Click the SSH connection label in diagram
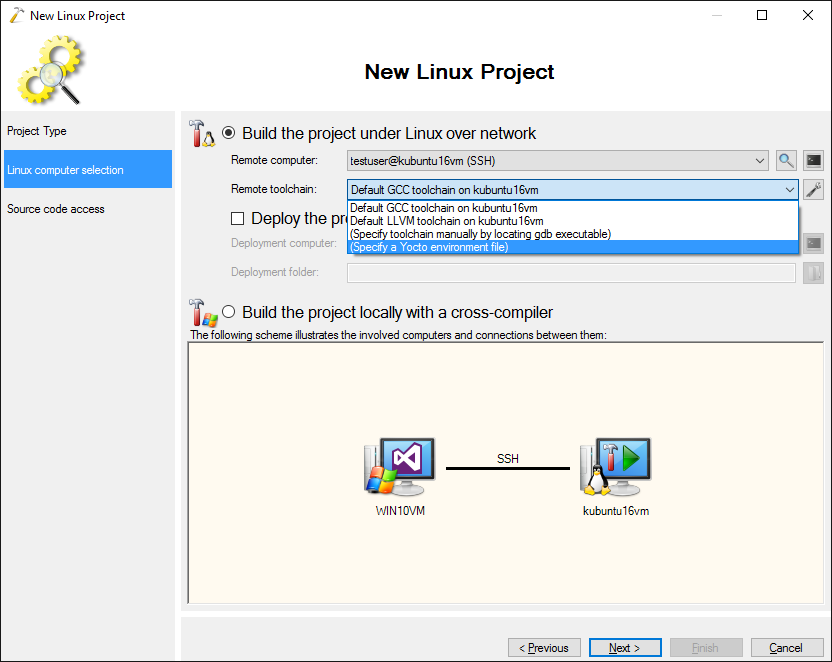This screenshot has width=832, height=662. (508, 458)
